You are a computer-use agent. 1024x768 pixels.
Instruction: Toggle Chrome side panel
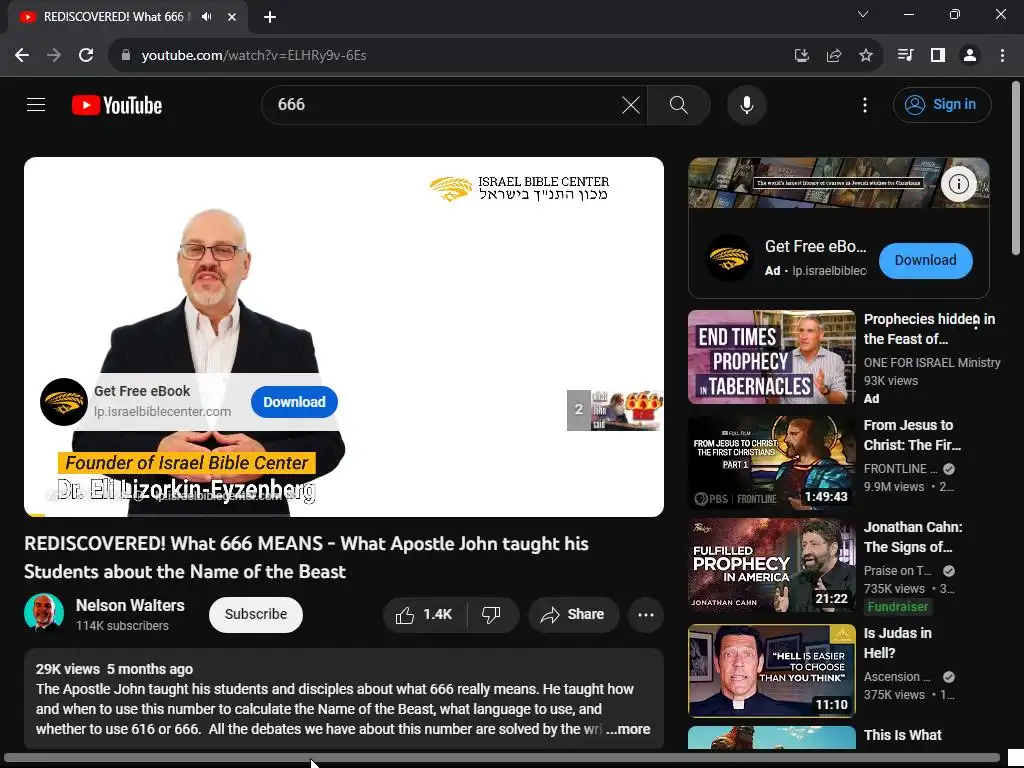937,56
